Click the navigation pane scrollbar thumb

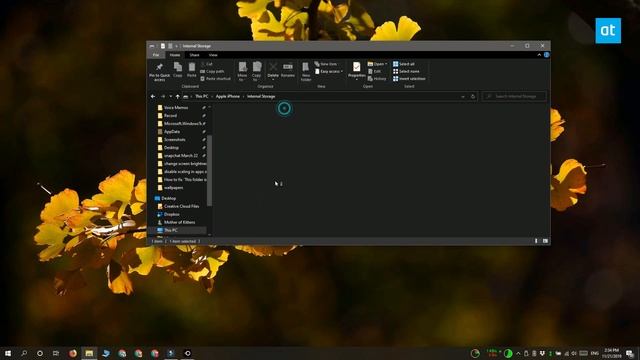210,171
